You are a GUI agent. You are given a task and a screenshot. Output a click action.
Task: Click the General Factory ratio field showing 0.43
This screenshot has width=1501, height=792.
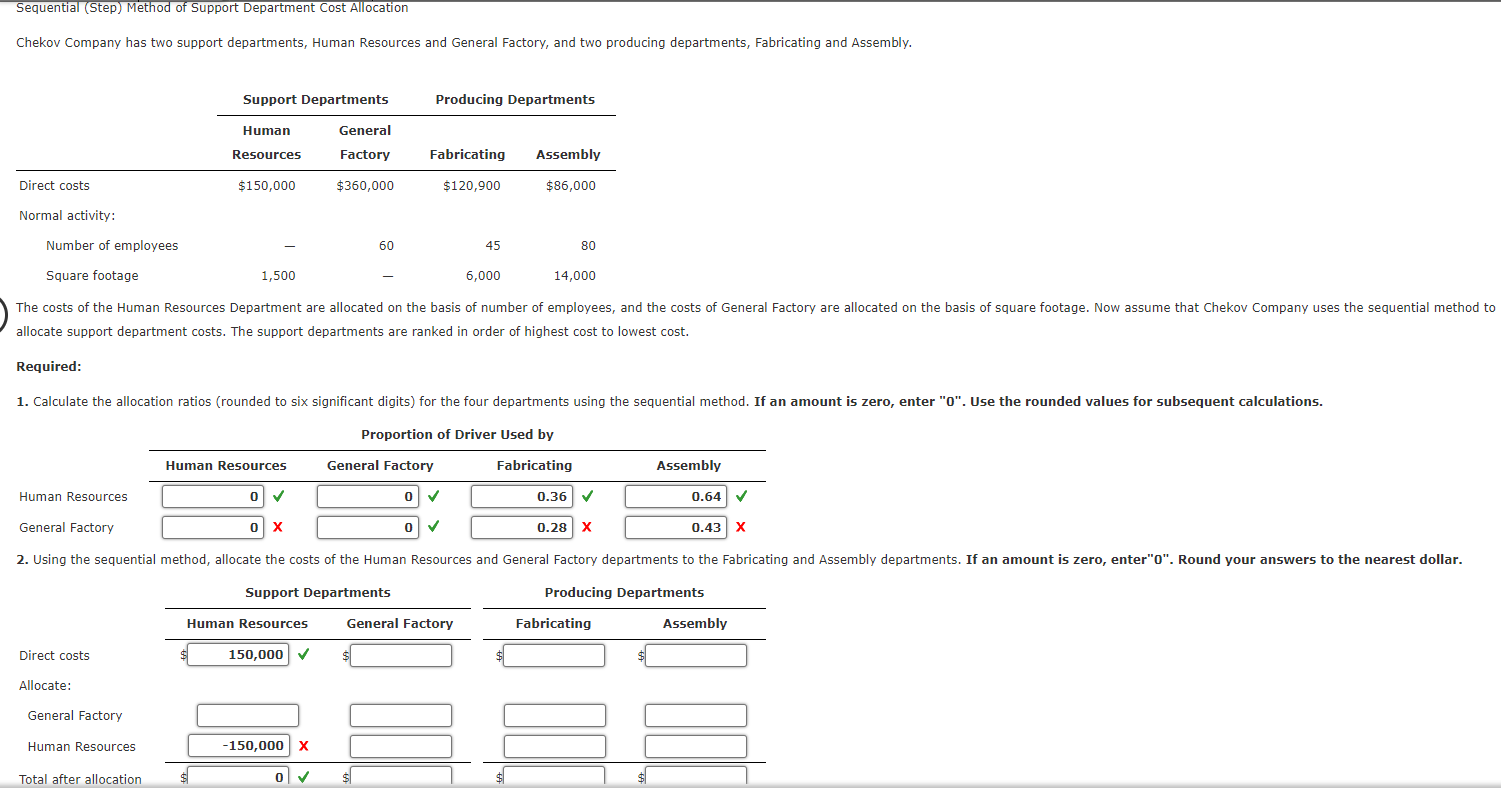tap(675, 527)
